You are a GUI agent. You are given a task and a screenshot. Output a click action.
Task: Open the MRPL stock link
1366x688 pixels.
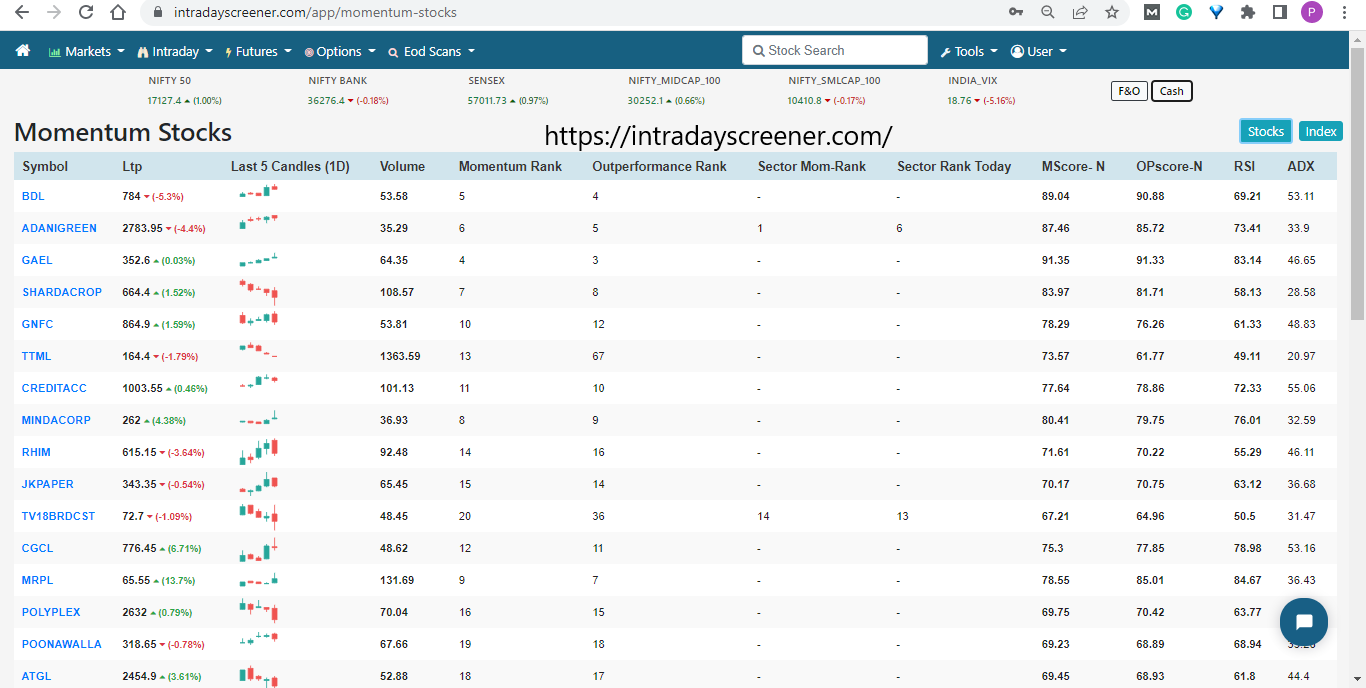36,580
